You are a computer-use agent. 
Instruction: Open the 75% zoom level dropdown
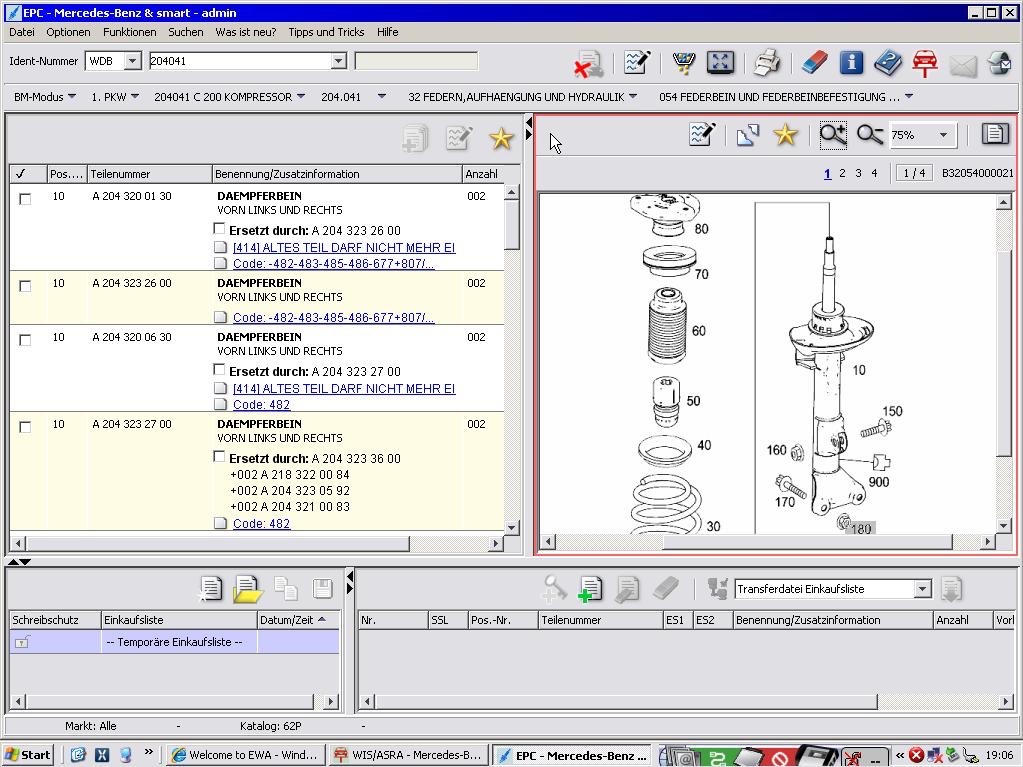[943, 135]
